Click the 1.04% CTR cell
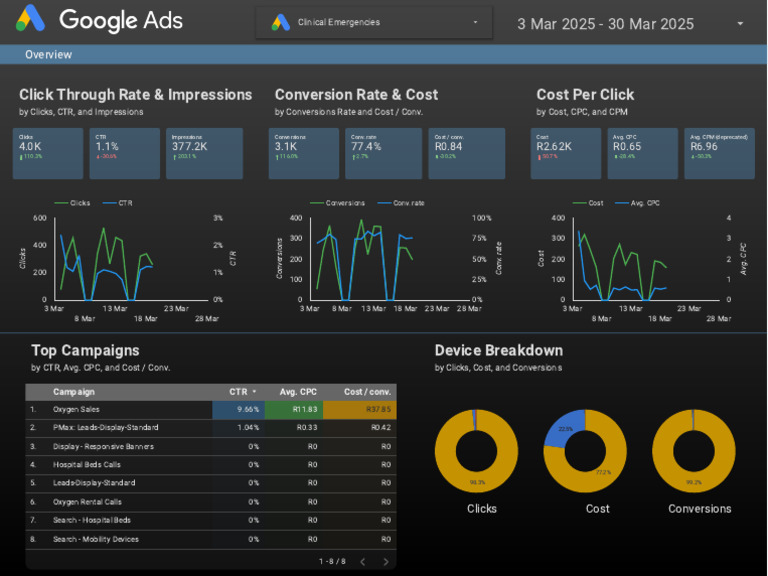The image size is (768, 576). [239, 428]
